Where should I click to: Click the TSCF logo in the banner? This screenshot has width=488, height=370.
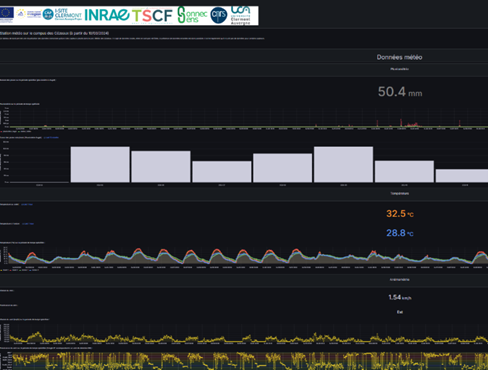[x=152, y=16]
